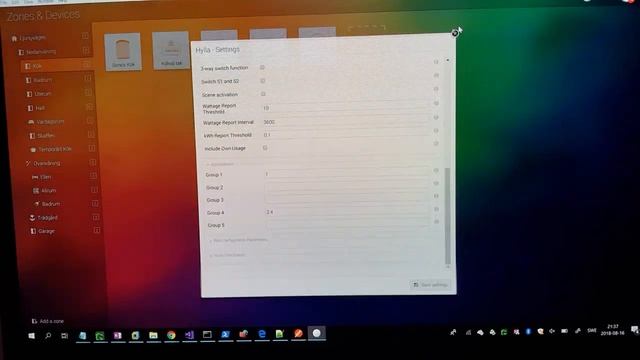Click the small square icon on Garage row
The image size is (640, 360).
(97, 230)
